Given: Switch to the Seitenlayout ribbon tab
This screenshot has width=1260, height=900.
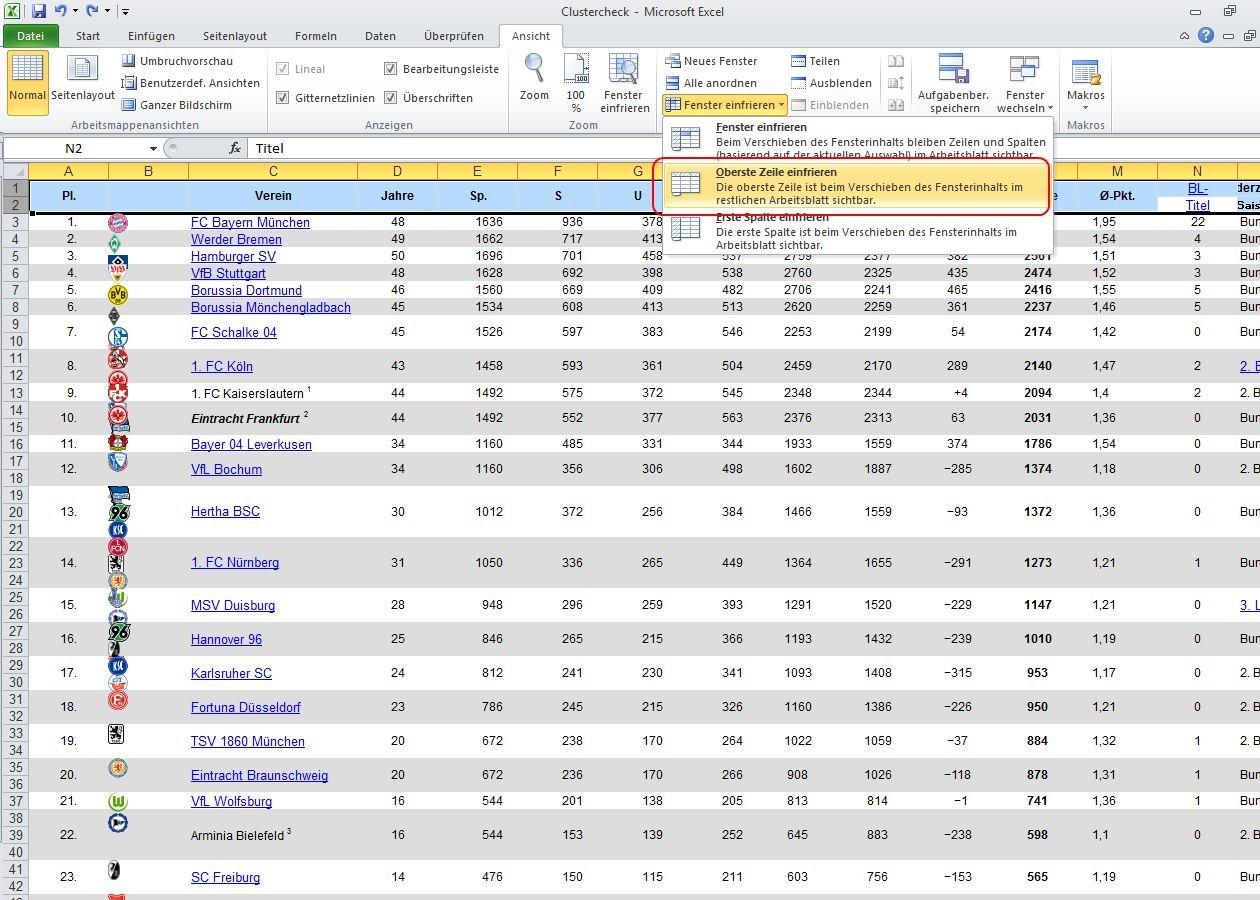Looking at the screenshot, I should (x=235, y=36).
